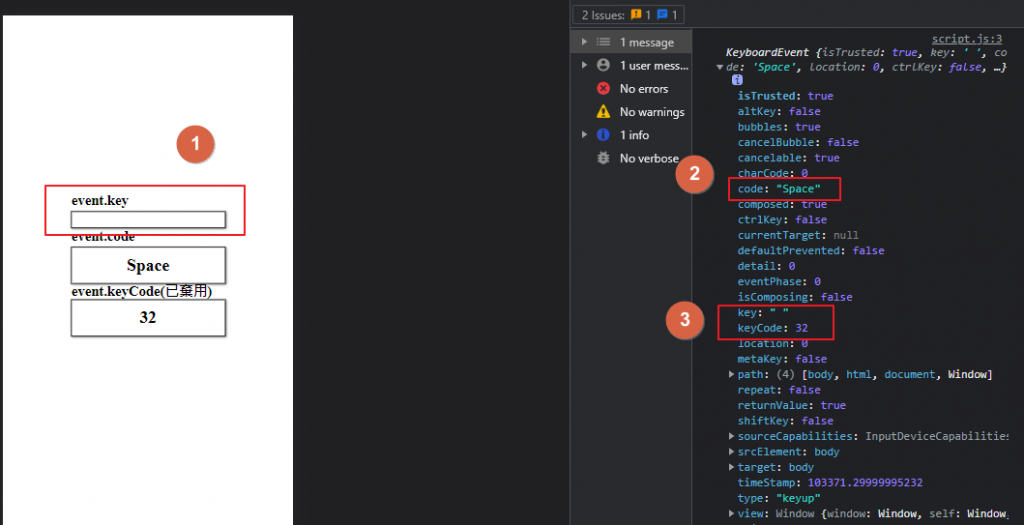The height and width of the screenshot is (525, 1024).
Task: Select the 'metaKey: false' property line
Action: pos(782,359)
